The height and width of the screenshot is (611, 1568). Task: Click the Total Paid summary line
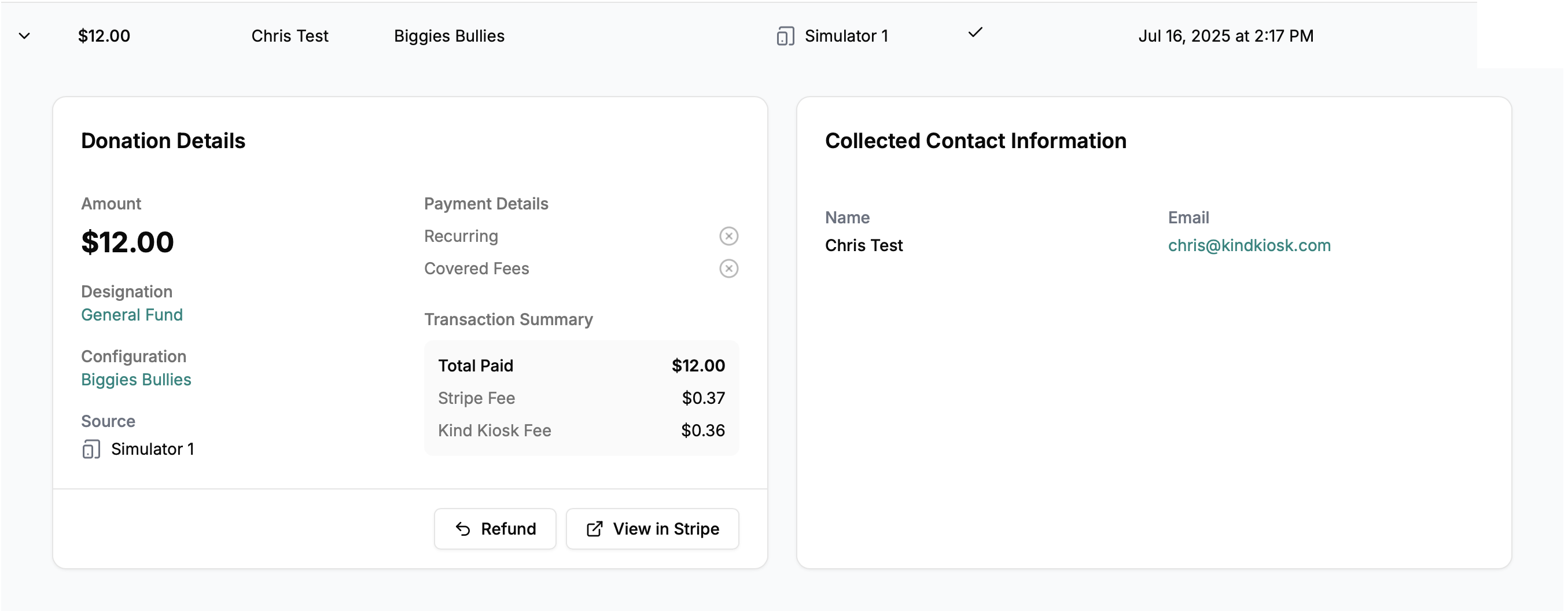581,366
